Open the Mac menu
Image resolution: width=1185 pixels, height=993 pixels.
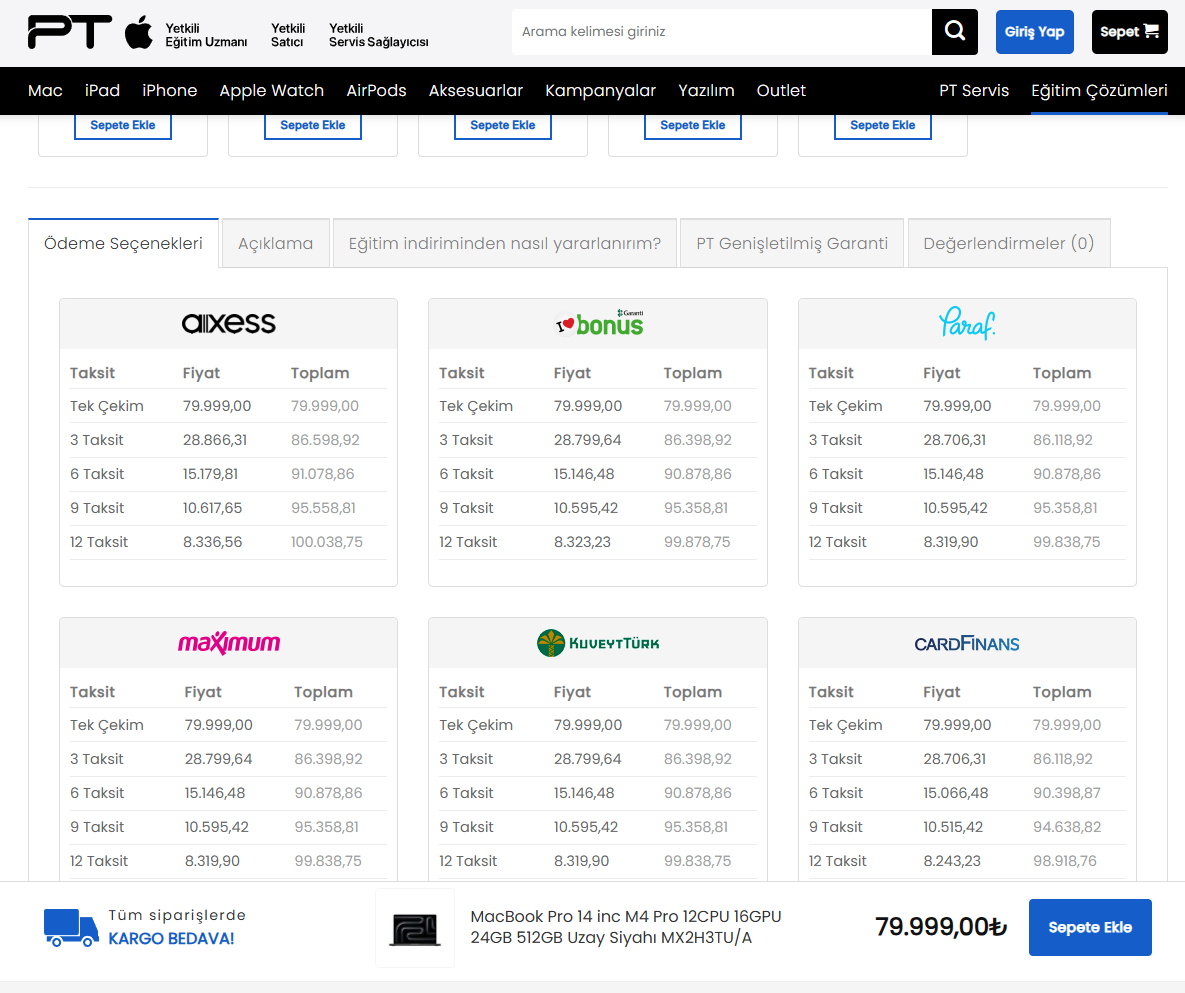pos(45,91)
